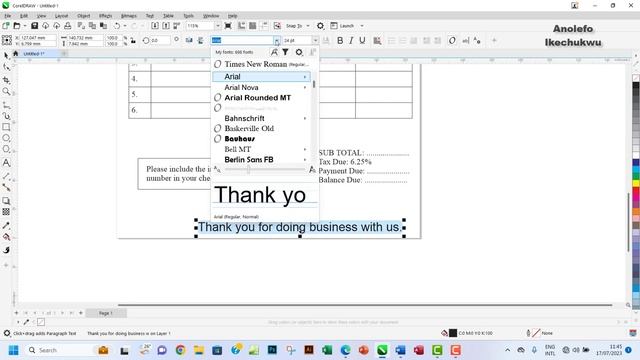Select the Zoom tool in toolbox
This screenshot has height=360, width=640.
click(x=6, y=91)
